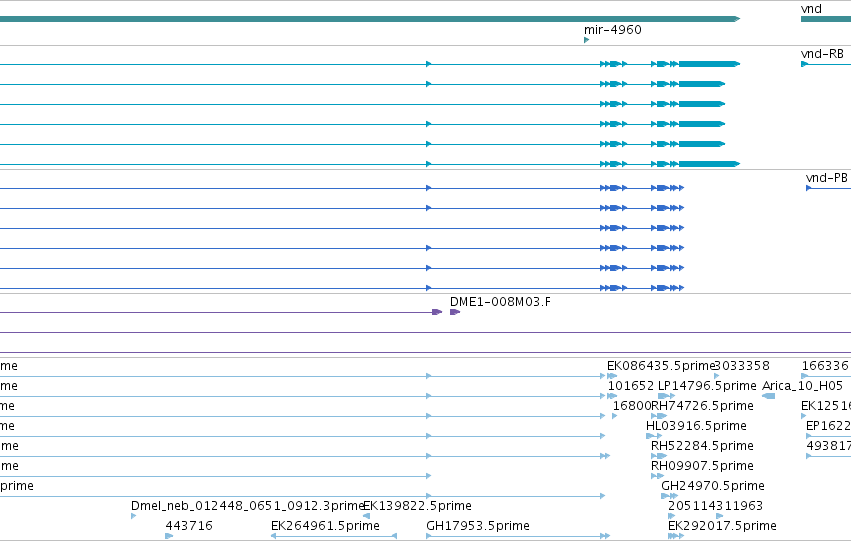Click the EK1251 feature label
The width and height of the screenshot is (851, 541).
(x=825, y=406)
